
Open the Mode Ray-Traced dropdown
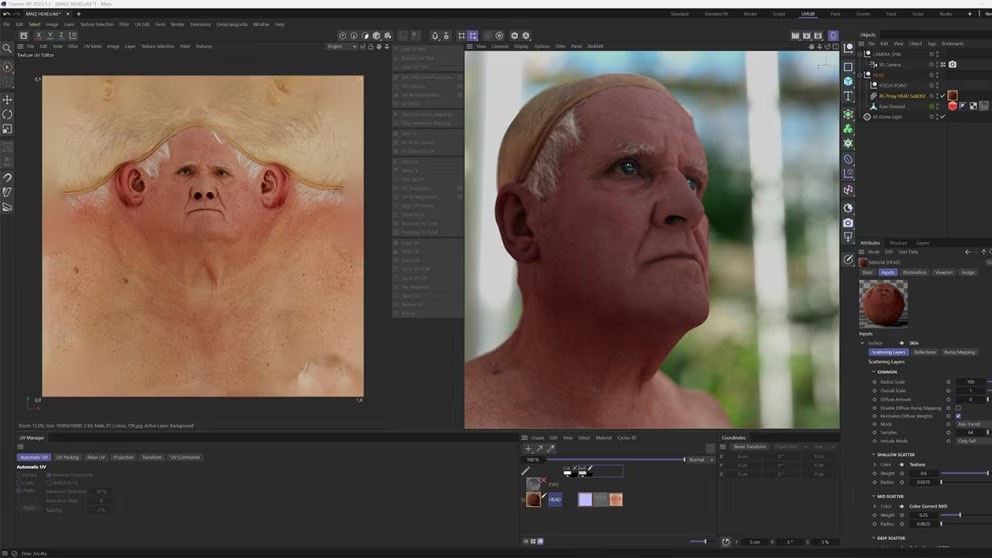point(970,424)
